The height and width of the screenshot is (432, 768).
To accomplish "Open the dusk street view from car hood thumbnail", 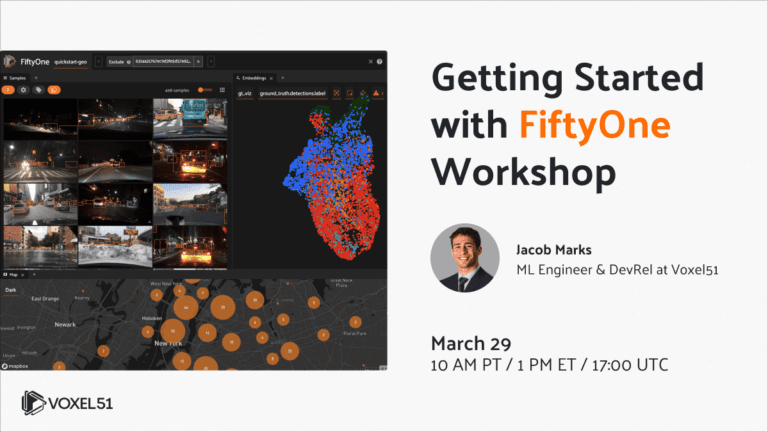I will click(x=190, y=204).
